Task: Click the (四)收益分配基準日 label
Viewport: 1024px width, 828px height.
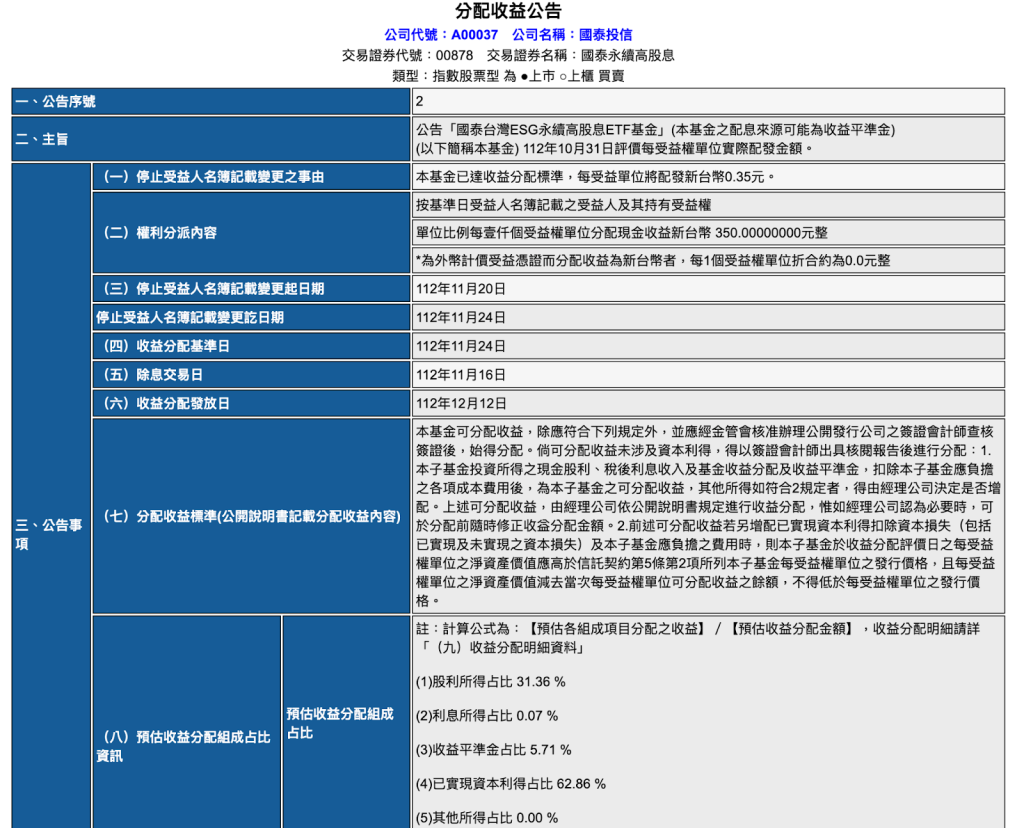Action: [250, 346]
